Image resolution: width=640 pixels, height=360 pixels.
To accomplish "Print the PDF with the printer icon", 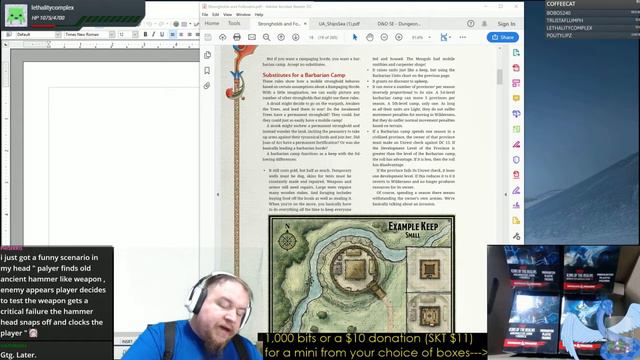I will point(237,37).
